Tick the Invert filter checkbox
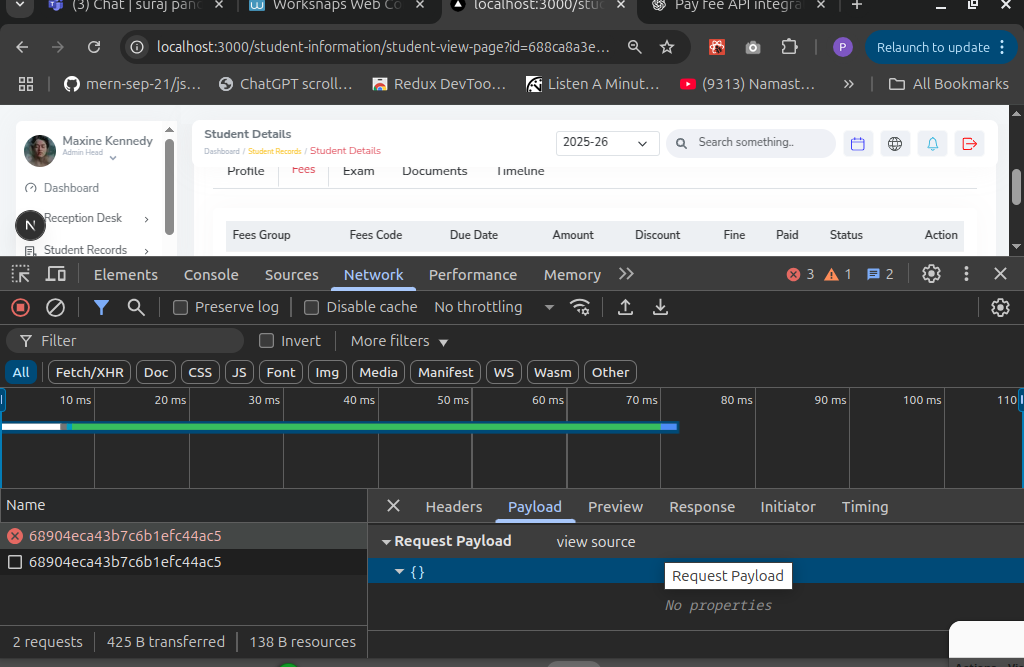This screenshot has width=1024, height=667. coord(267,341)
